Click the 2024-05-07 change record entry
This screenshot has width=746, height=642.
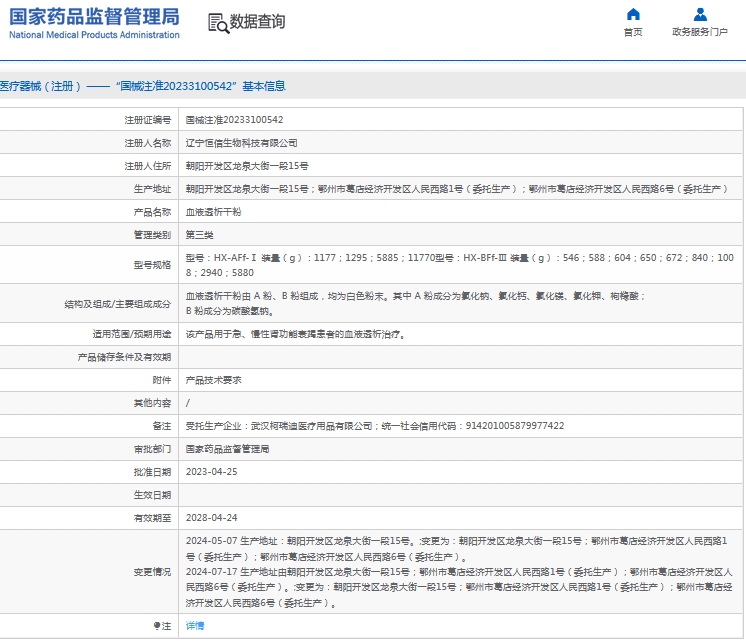click(457, 549)
